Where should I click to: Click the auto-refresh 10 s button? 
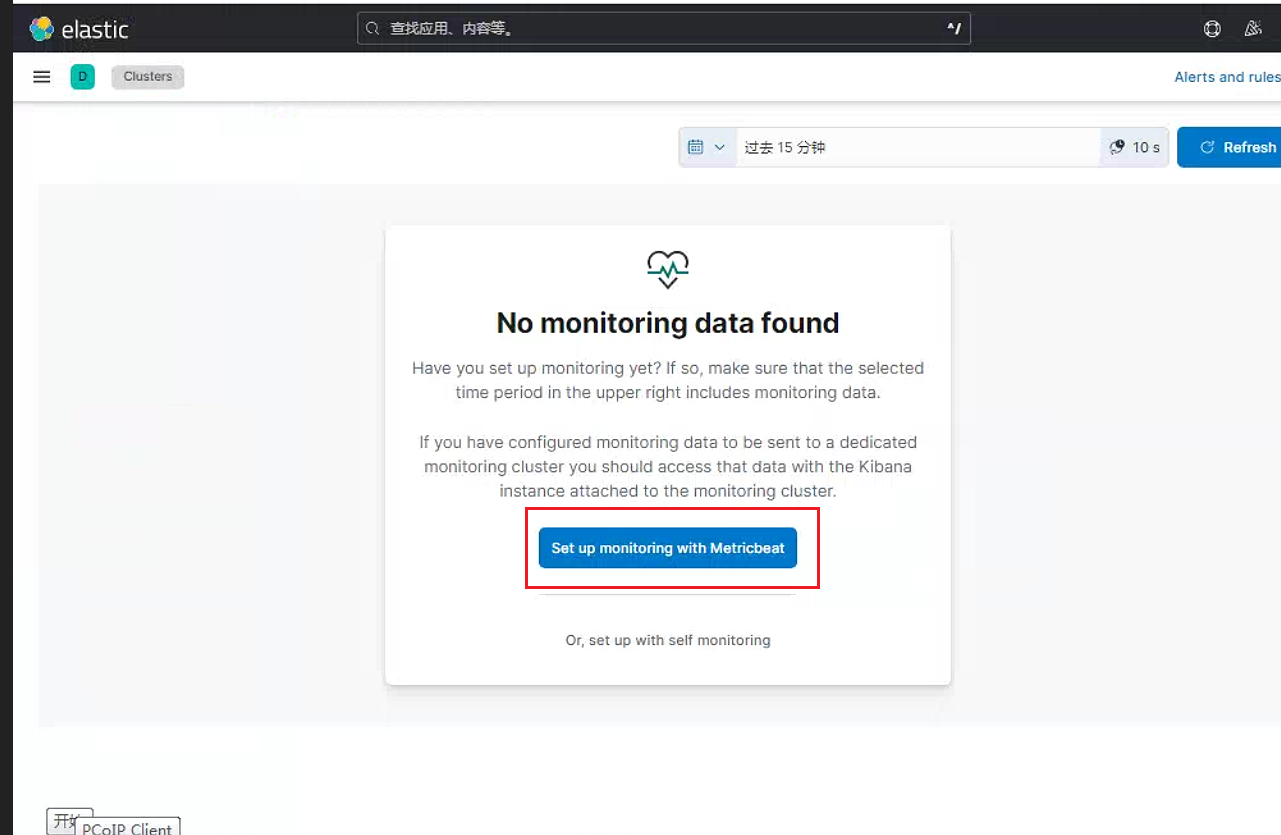[x=1135, y=147]
